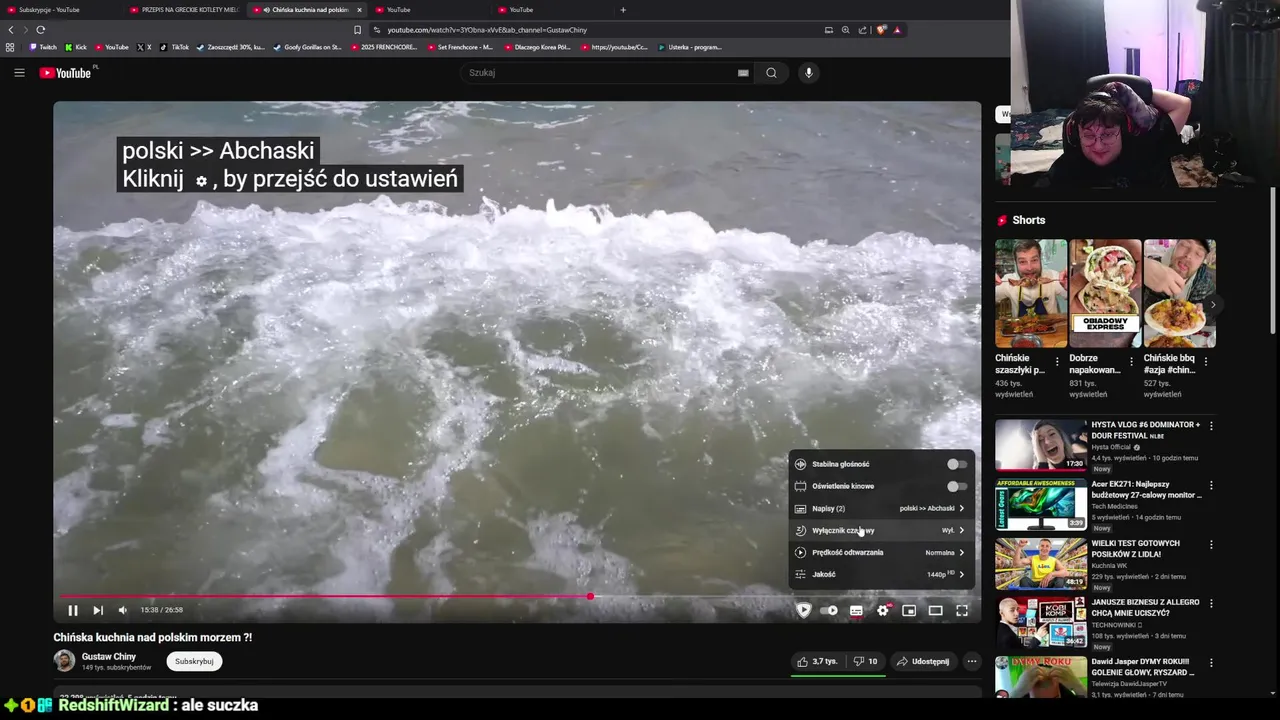Start voice search with microphone
Screen dimensions: 1280x720
point(809,73)
